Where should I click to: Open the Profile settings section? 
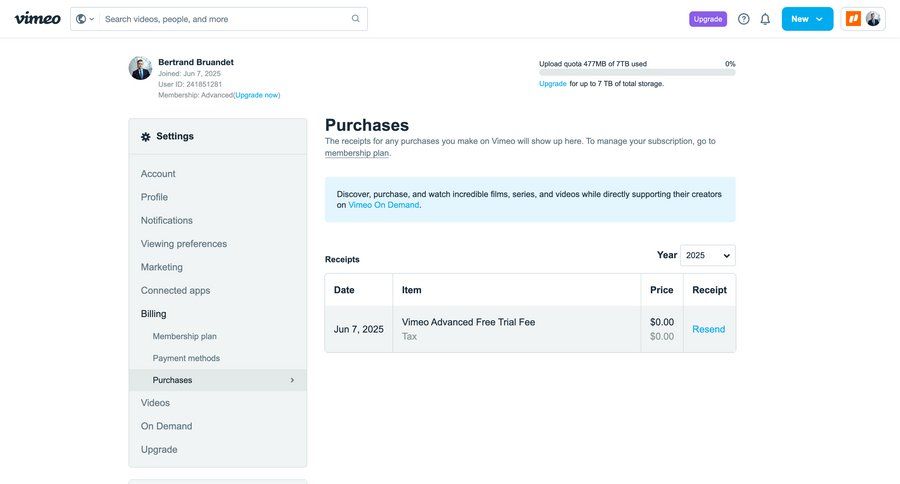(x=154, y=197)
